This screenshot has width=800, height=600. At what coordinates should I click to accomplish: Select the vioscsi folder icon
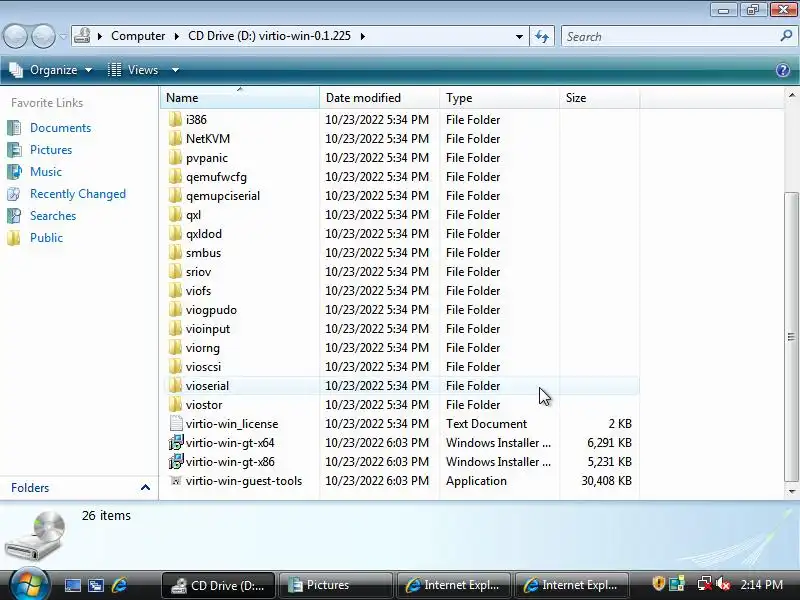(176, 366)
